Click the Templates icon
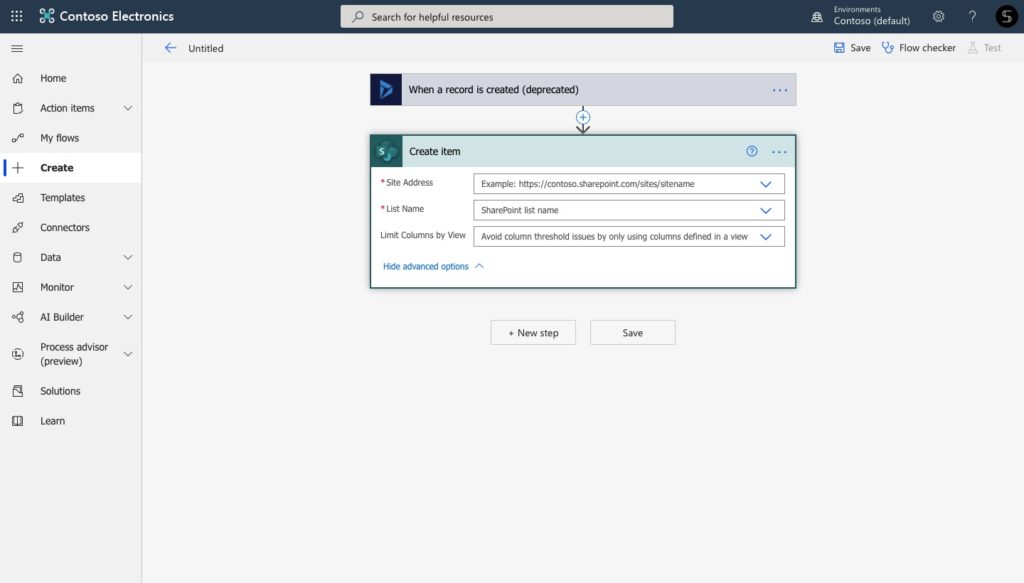This screenshot has width=1024, height=583. pos(18,198)
